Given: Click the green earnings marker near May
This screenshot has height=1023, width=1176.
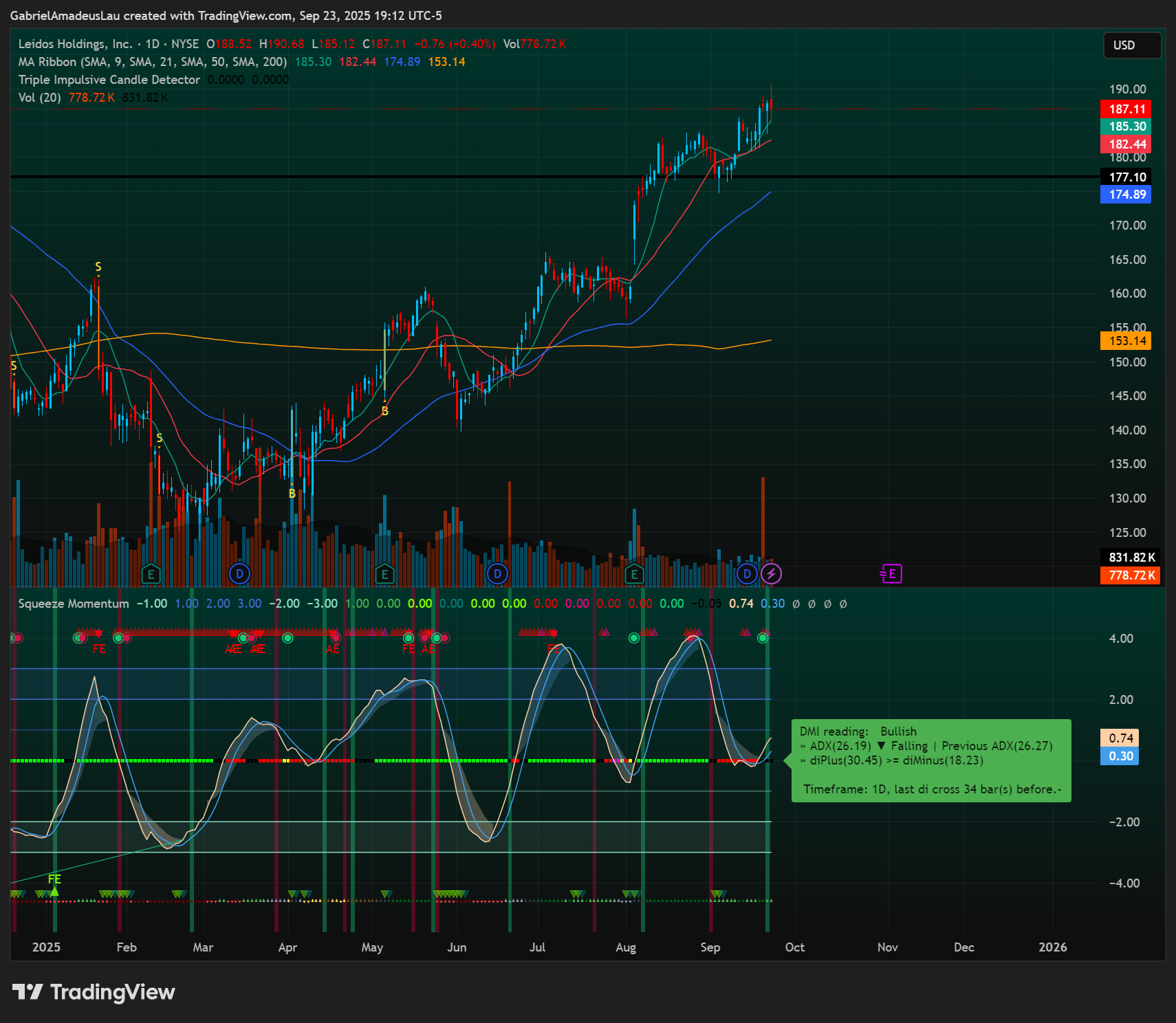Looking at the screenshot, I should point(384,574).
